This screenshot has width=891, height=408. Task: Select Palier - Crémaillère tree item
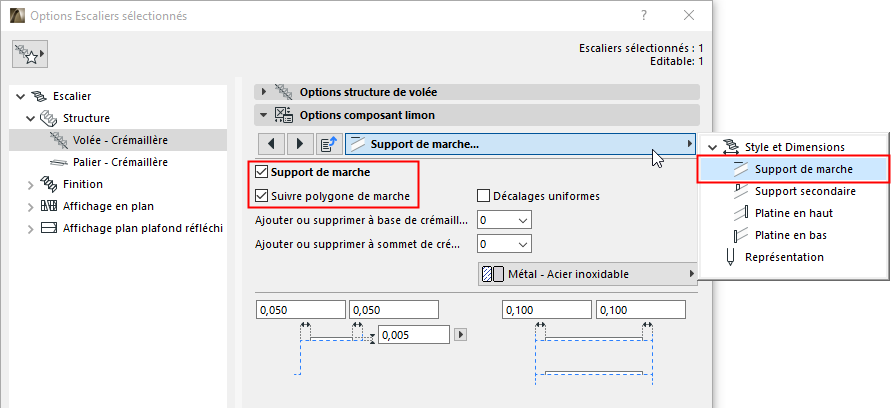[118, 162]
